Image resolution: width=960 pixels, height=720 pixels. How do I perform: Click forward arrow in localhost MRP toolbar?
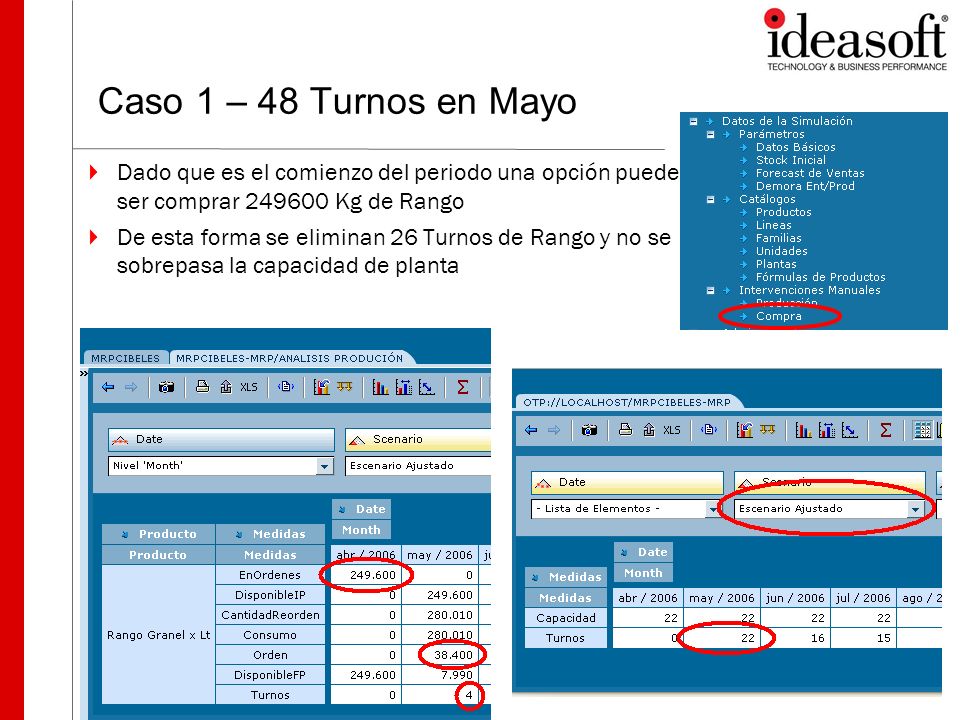tap(554, 430)
